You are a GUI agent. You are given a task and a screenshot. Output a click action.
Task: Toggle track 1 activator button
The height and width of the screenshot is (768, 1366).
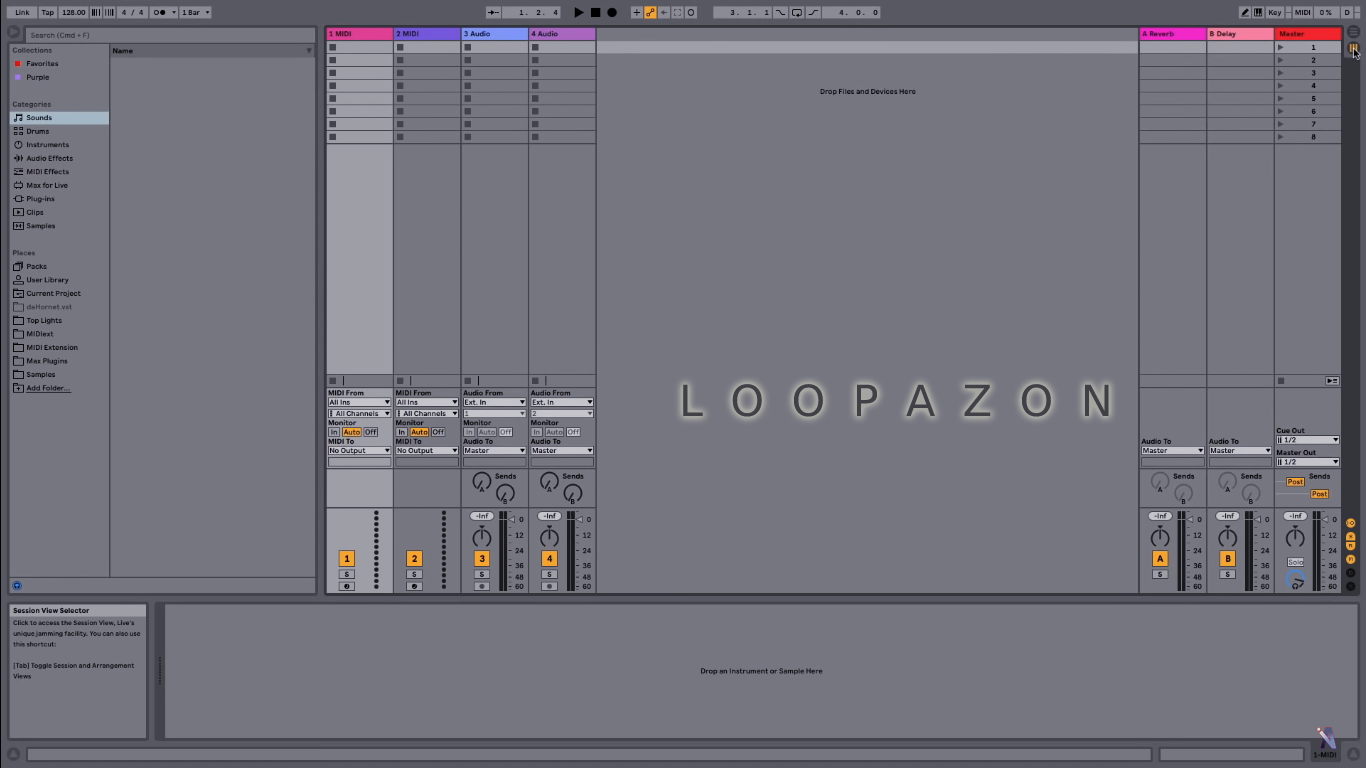347,559
